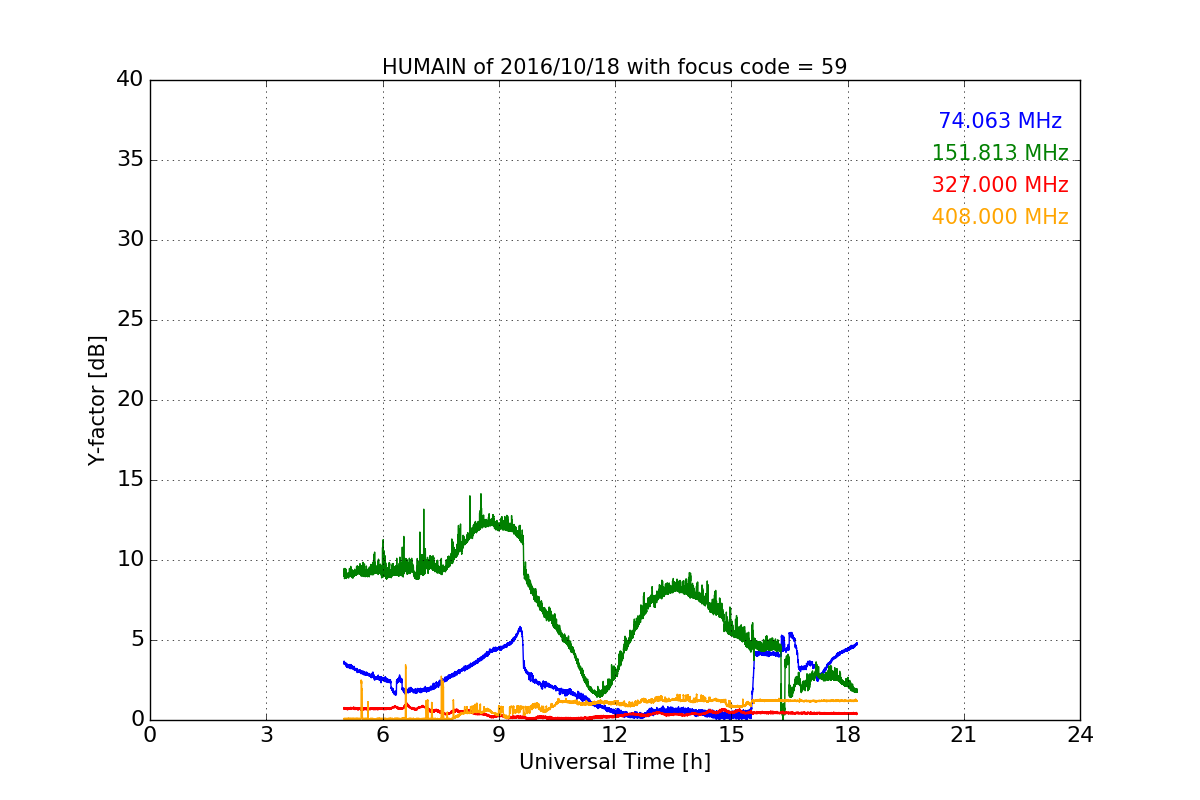This screenshot has width=1200, height=800.
Task: Click the blue curve's peak near 9.5 h
Action: (520, 628)
